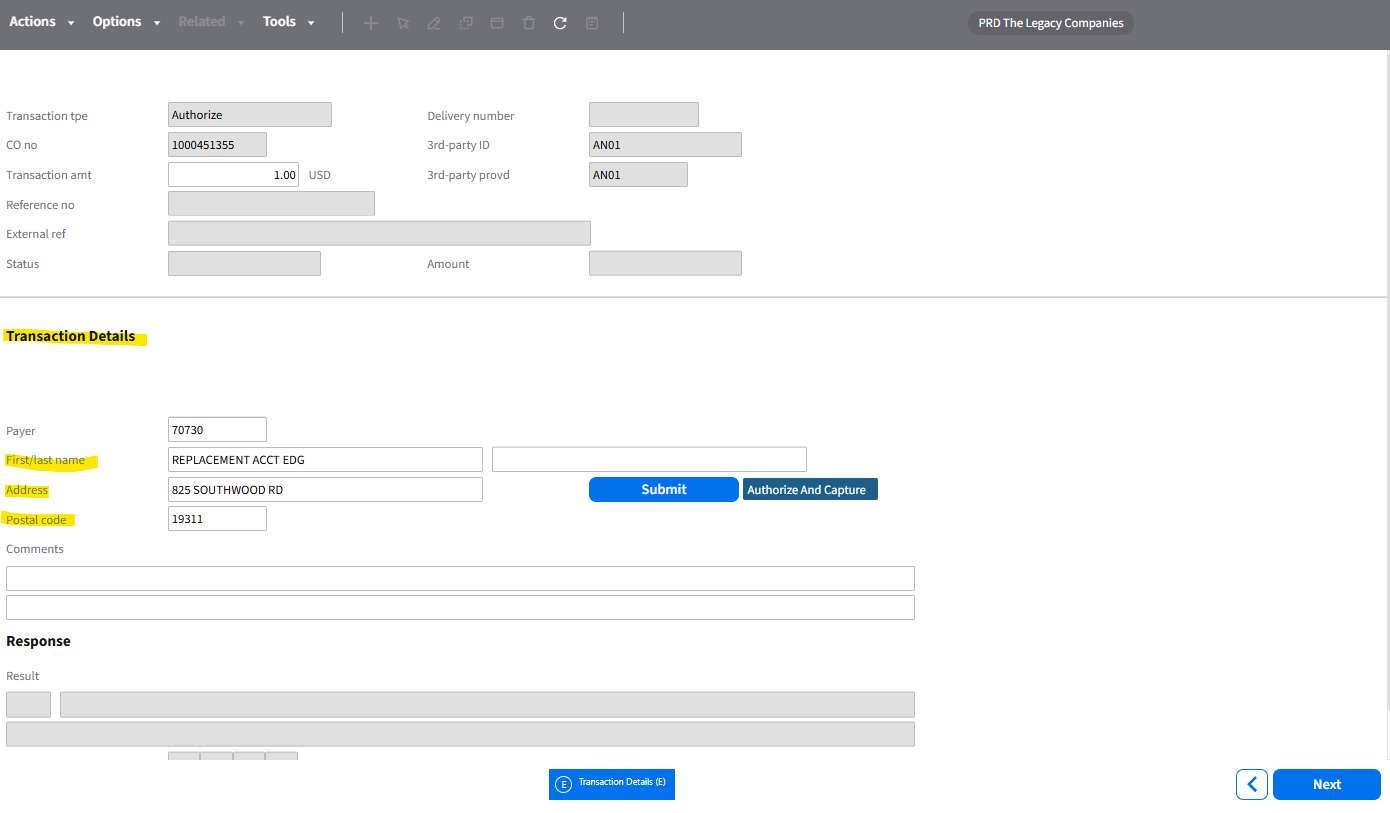Click the Status field
This screenshot has height=813, width=1390.
(x=244, y=263)
